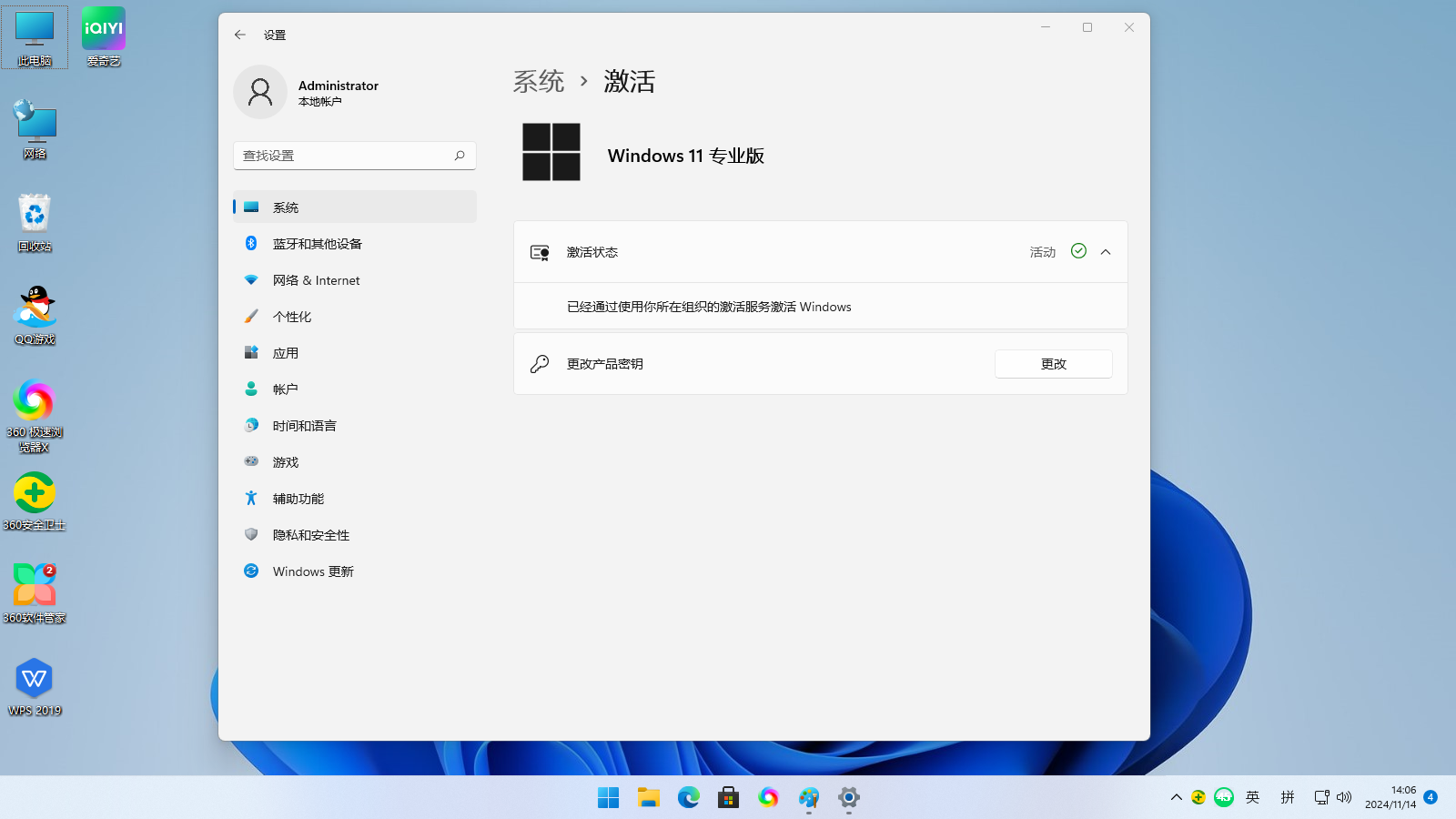The width and height of the screenshot is (1456, 819).
Task: Click the 拼 IME mode indicator
Action: point(1287,797)
